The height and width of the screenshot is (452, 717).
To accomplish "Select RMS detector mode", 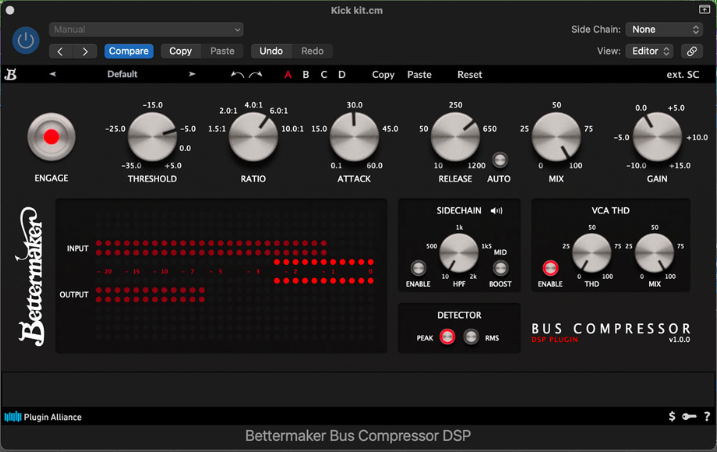I will click(x=471, y=337).
